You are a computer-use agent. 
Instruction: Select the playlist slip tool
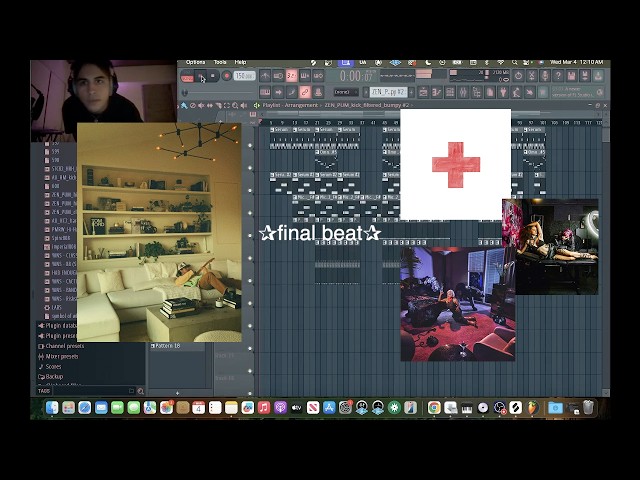pos(209,105)
